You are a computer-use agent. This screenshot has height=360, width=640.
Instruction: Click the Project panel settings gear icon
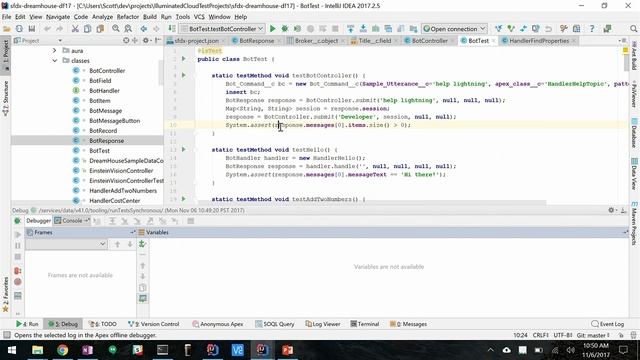coord(146,40)
